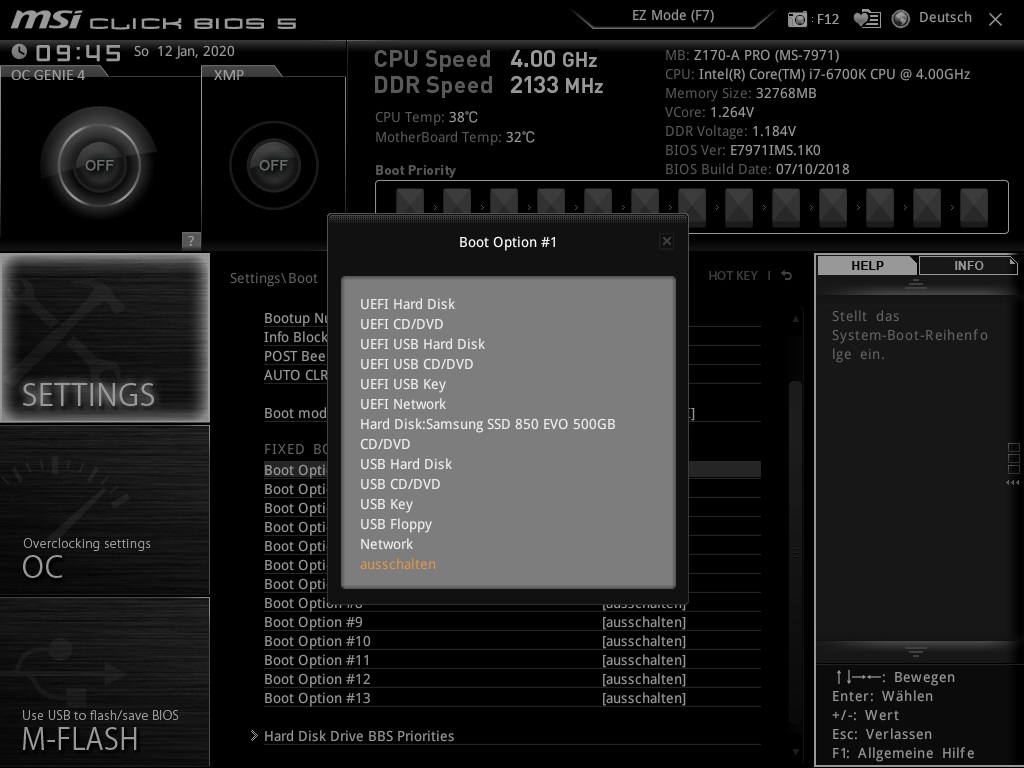1024x768 pixels.
Task: Open the OC Genie help question mark
Action: tap(191, 240)
